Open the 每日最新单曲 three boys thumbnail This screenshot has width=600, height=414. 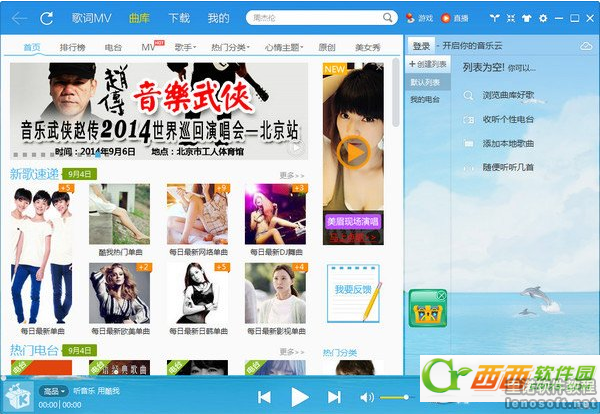[x=42, y=254]
